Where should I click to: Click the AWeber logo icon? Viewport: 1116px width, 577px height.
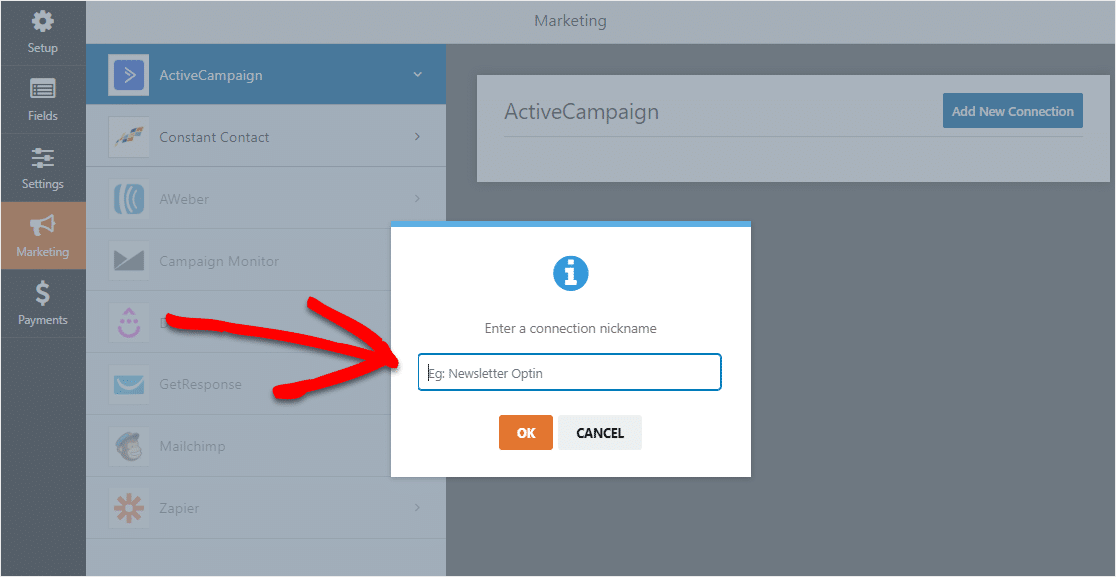[x=129, y=199]
